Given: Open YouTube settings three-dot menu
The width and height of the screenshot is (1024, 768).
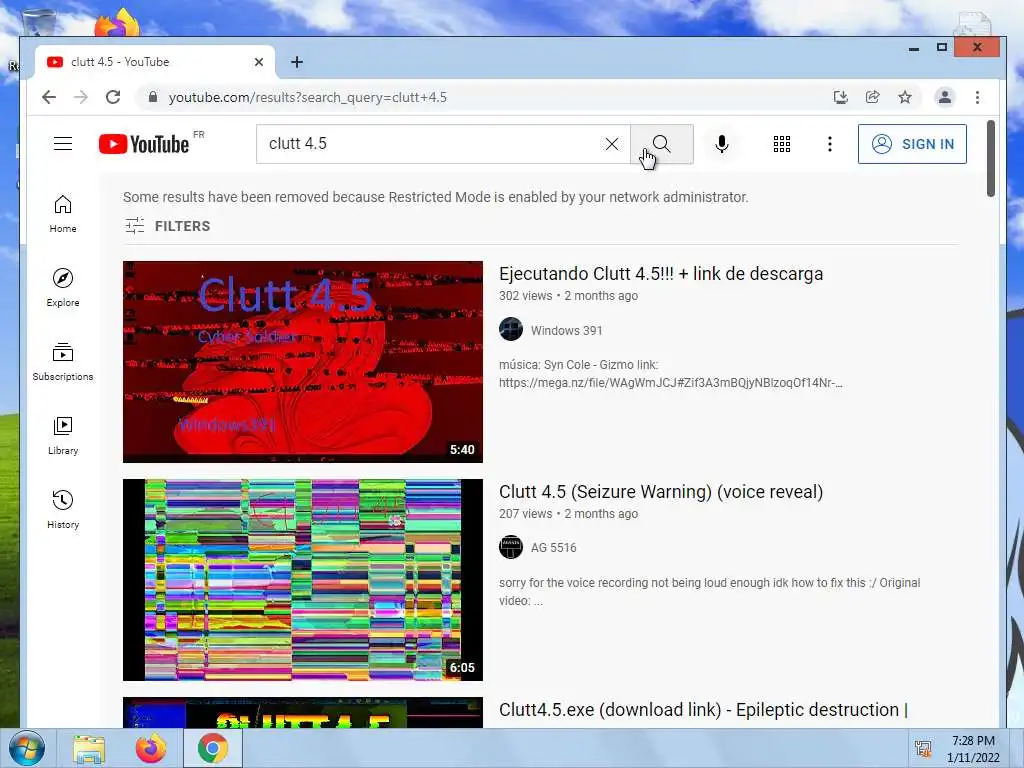Looking at the screenshot, I should [829, 144].
